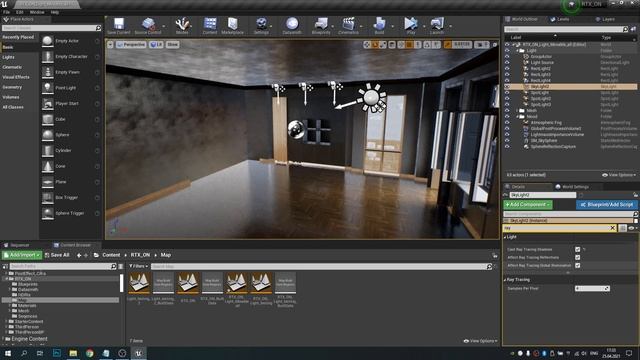Toggle Affect Ray Tracing Global Illumination checkbox
Viewport: 640px width, 360px height.
point(578,266)
